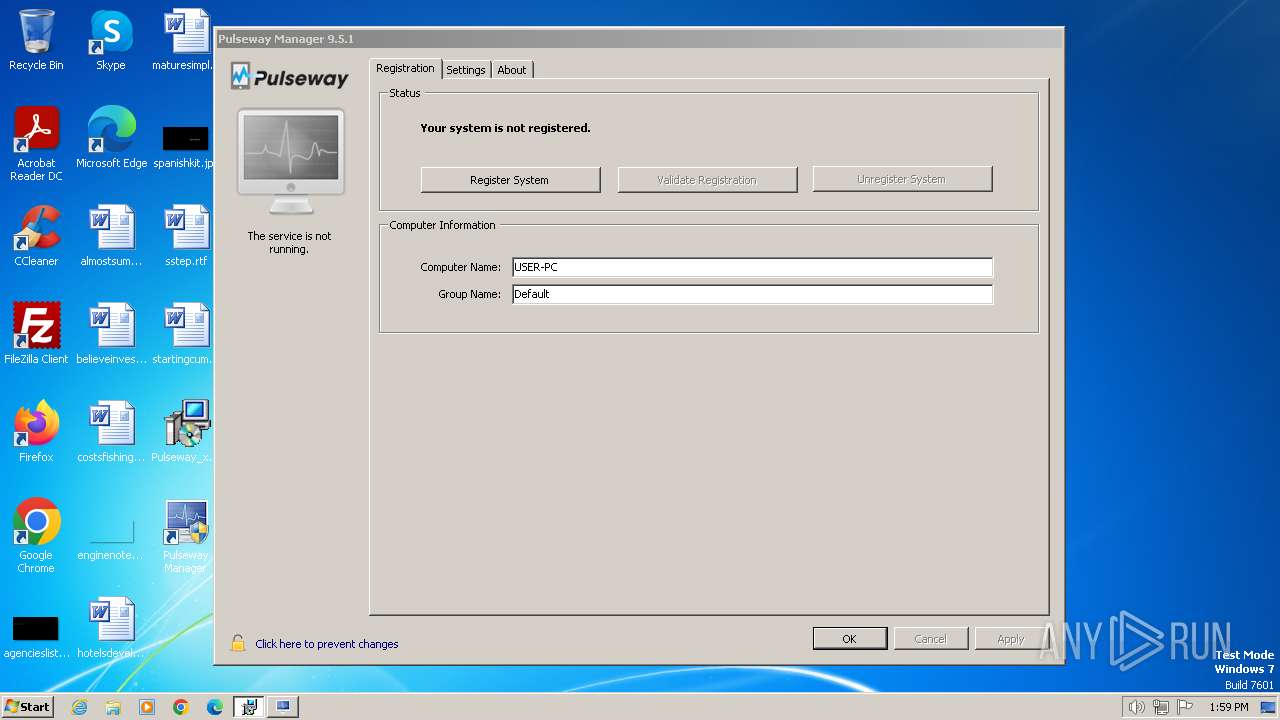The height and width of the screenshot is (720, 1280).
Task: Open the Microsoft Edge desktop shortcut
Action: (112, 138)
